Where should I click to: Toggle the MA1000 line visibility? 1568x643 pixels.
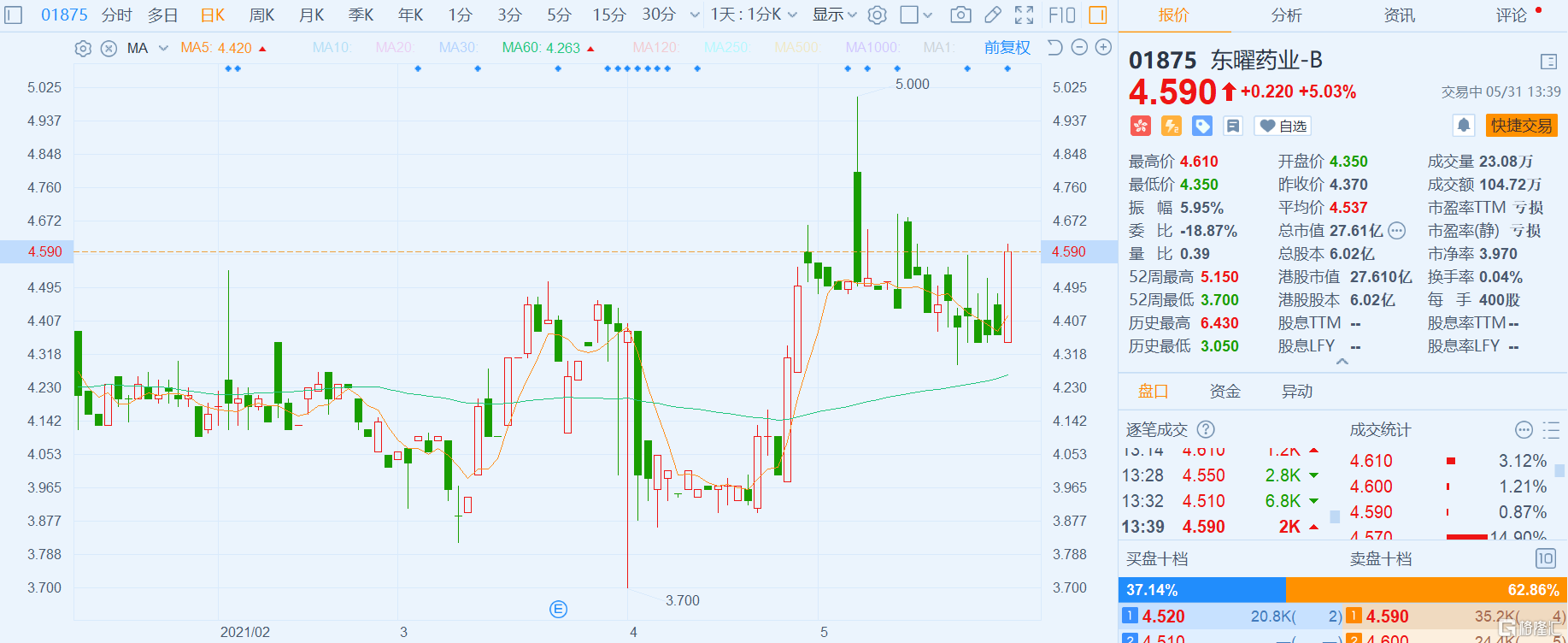872,48
